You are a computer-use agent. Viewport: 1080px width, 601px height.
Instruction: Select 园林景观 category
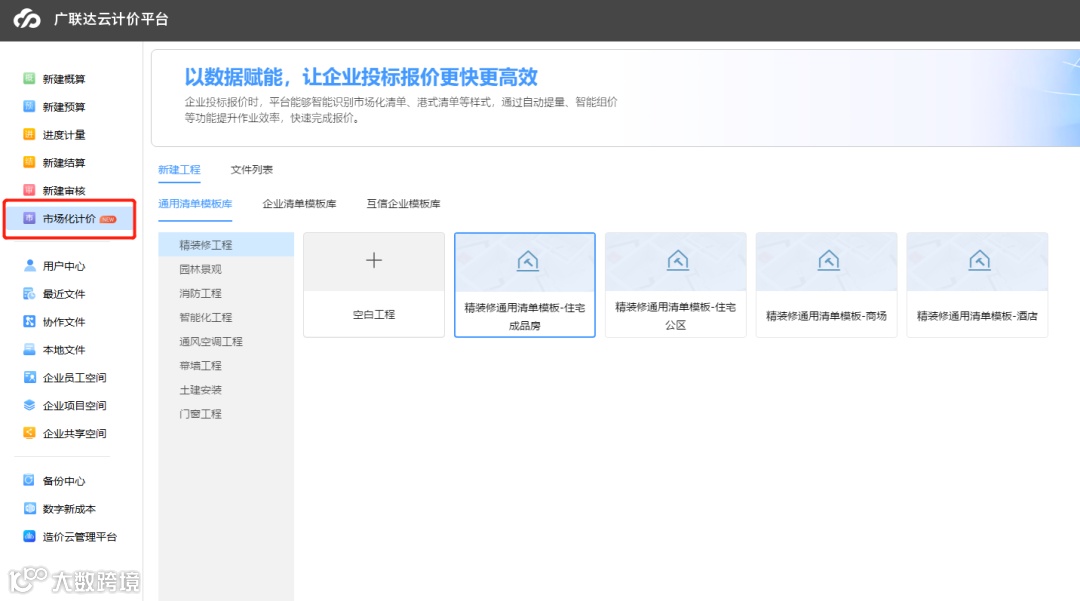click(226, 268)
